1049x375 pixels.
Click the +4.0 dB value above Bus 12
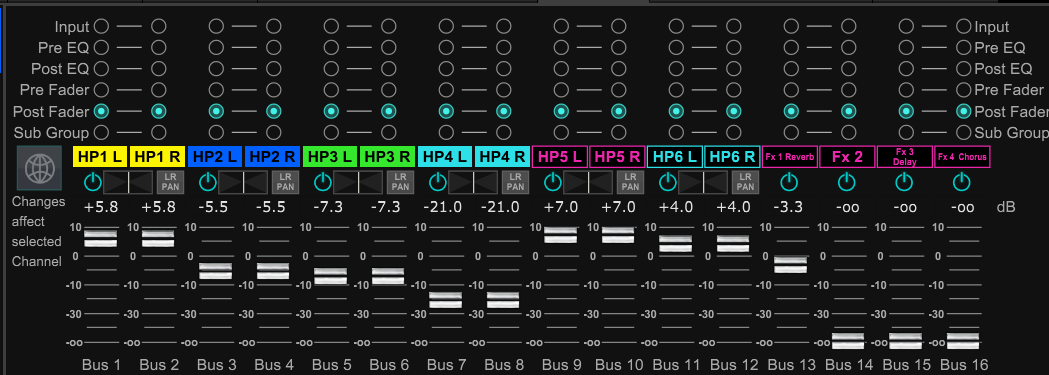[x=733, y=207]
